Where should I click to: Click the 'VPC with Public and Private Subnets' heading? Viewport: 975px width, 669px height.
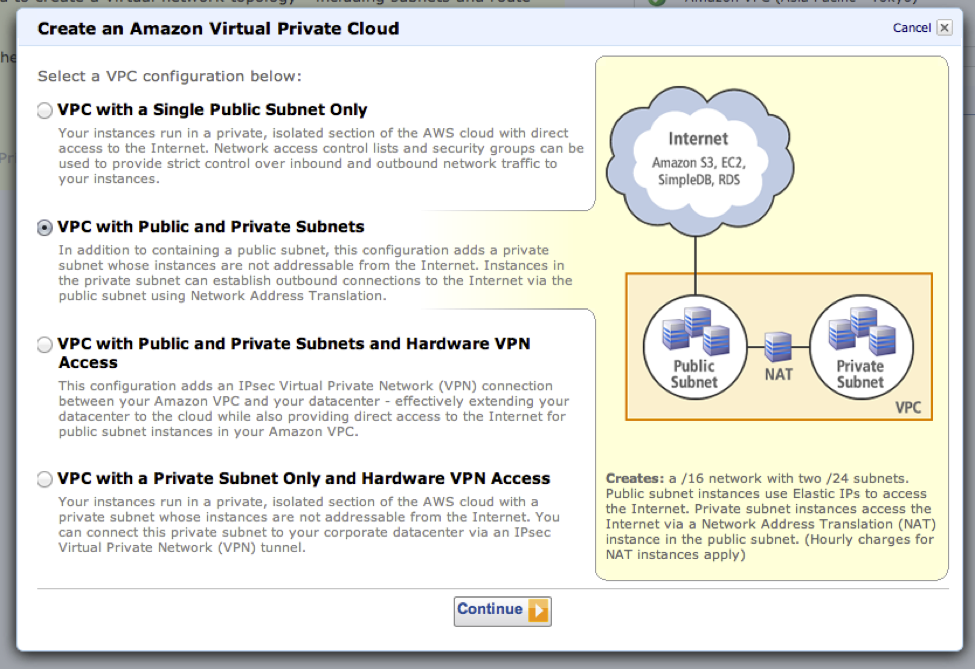click(211, 226)
